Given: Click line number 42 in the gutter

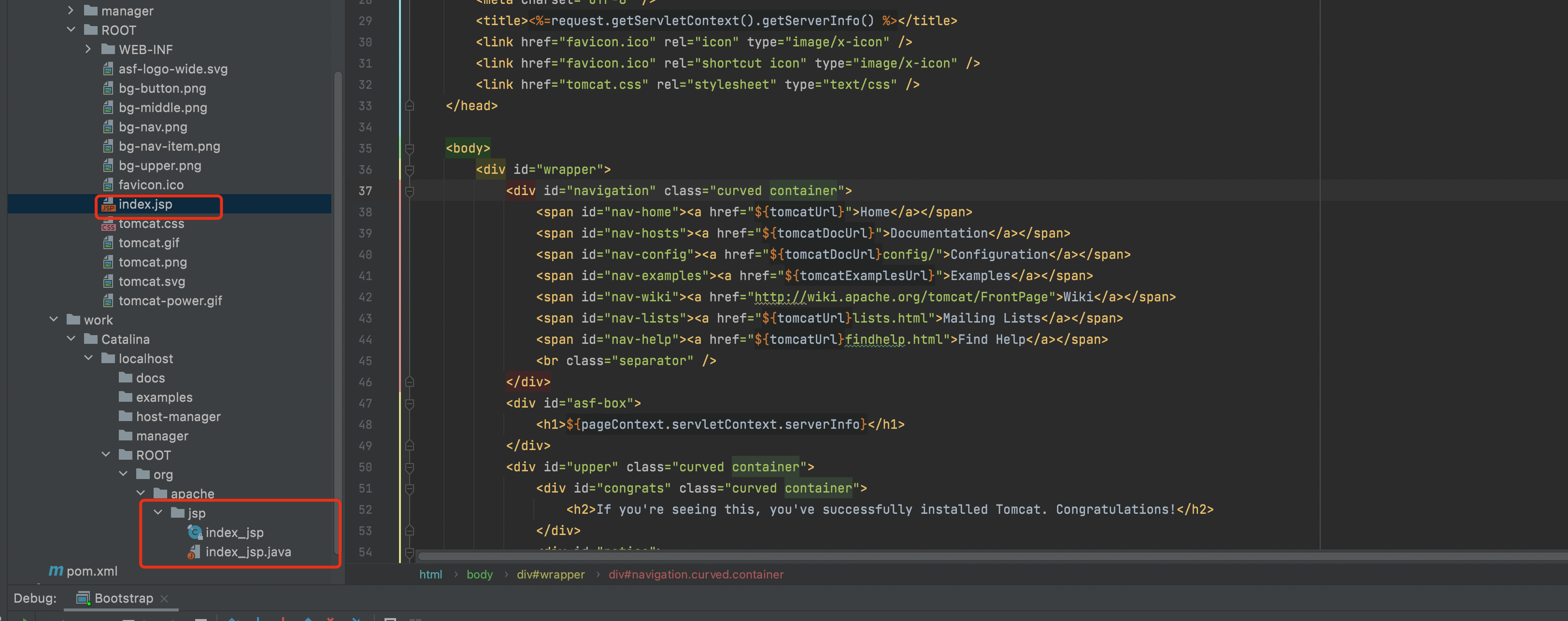Looking at the screenshot, I should (365, 297).
